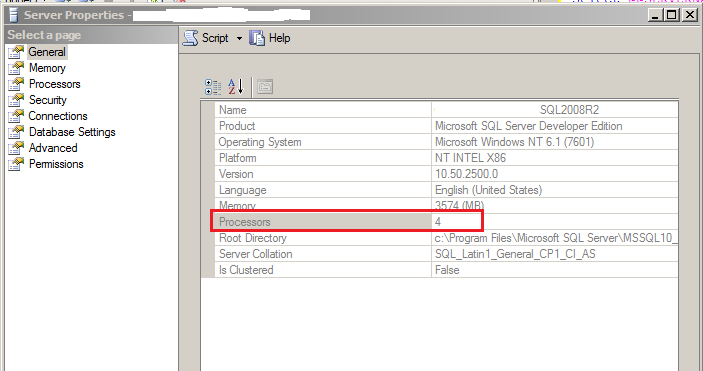Select the Name property row
The height and width of the screenshot is (371, 703).
pyautogui.click(x=447, y=110)
